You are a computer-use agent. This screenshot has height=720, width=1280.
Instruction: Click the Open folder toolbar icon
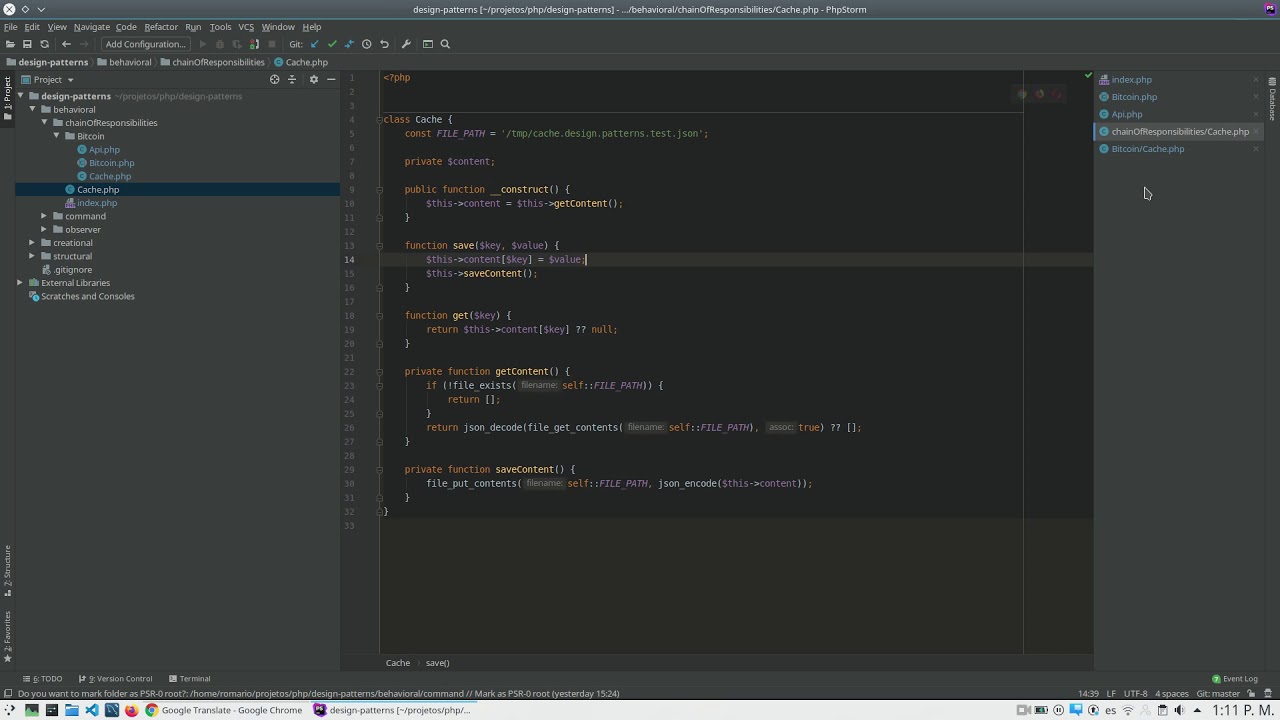coord(10,44)
